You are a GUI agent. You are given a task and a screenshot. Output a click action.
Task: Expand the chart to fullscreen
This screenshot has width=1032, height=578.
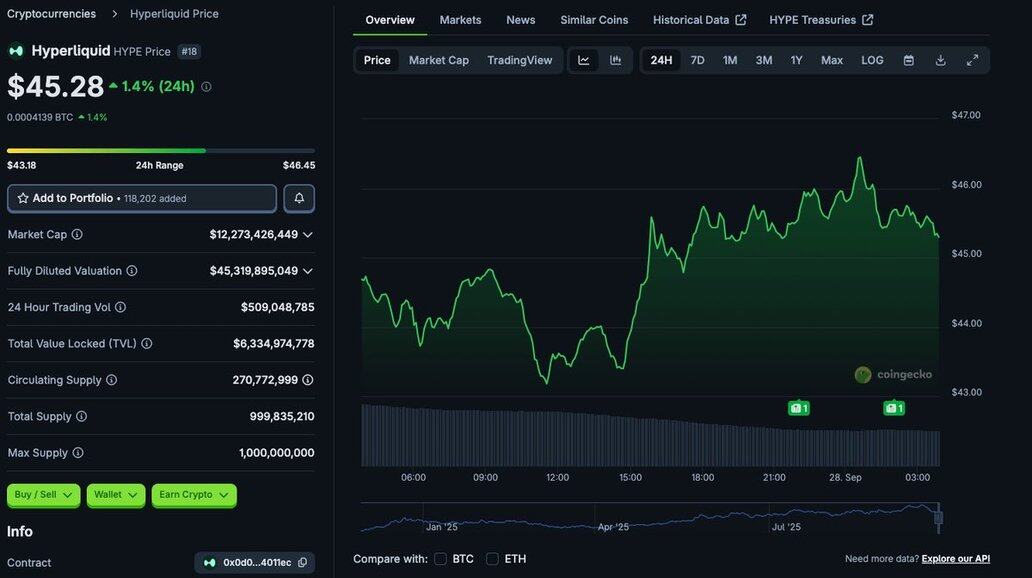[x=972, y=60]
